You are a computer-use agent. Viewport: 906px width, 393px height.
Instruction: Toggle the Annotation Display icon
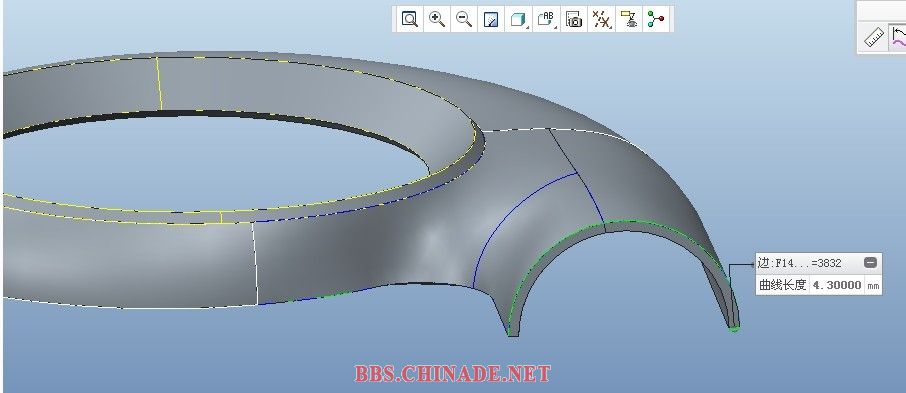(629, 19)
